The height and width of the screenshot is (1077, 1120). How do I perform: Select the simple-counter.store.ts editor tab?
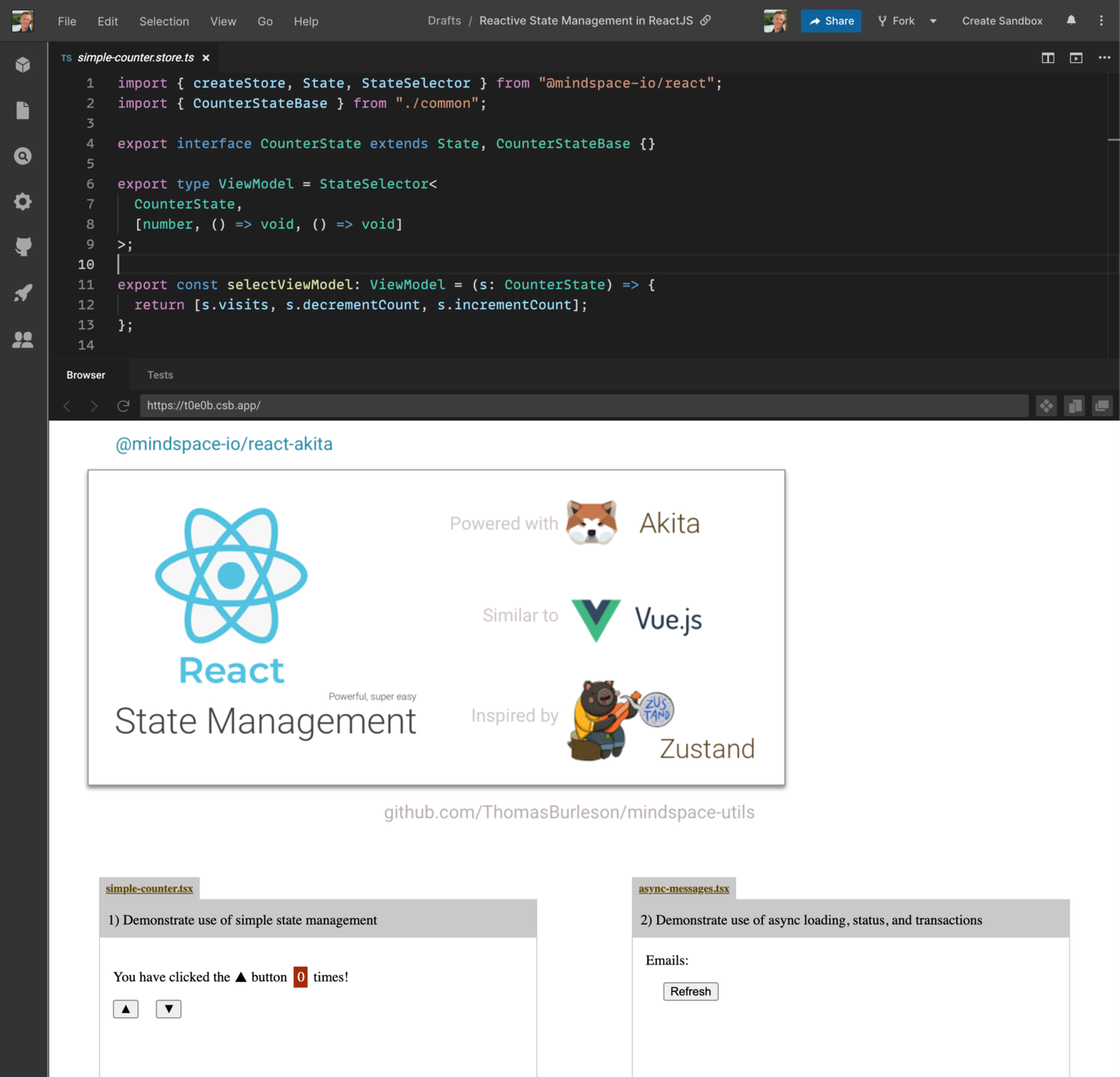click(136, 57)
